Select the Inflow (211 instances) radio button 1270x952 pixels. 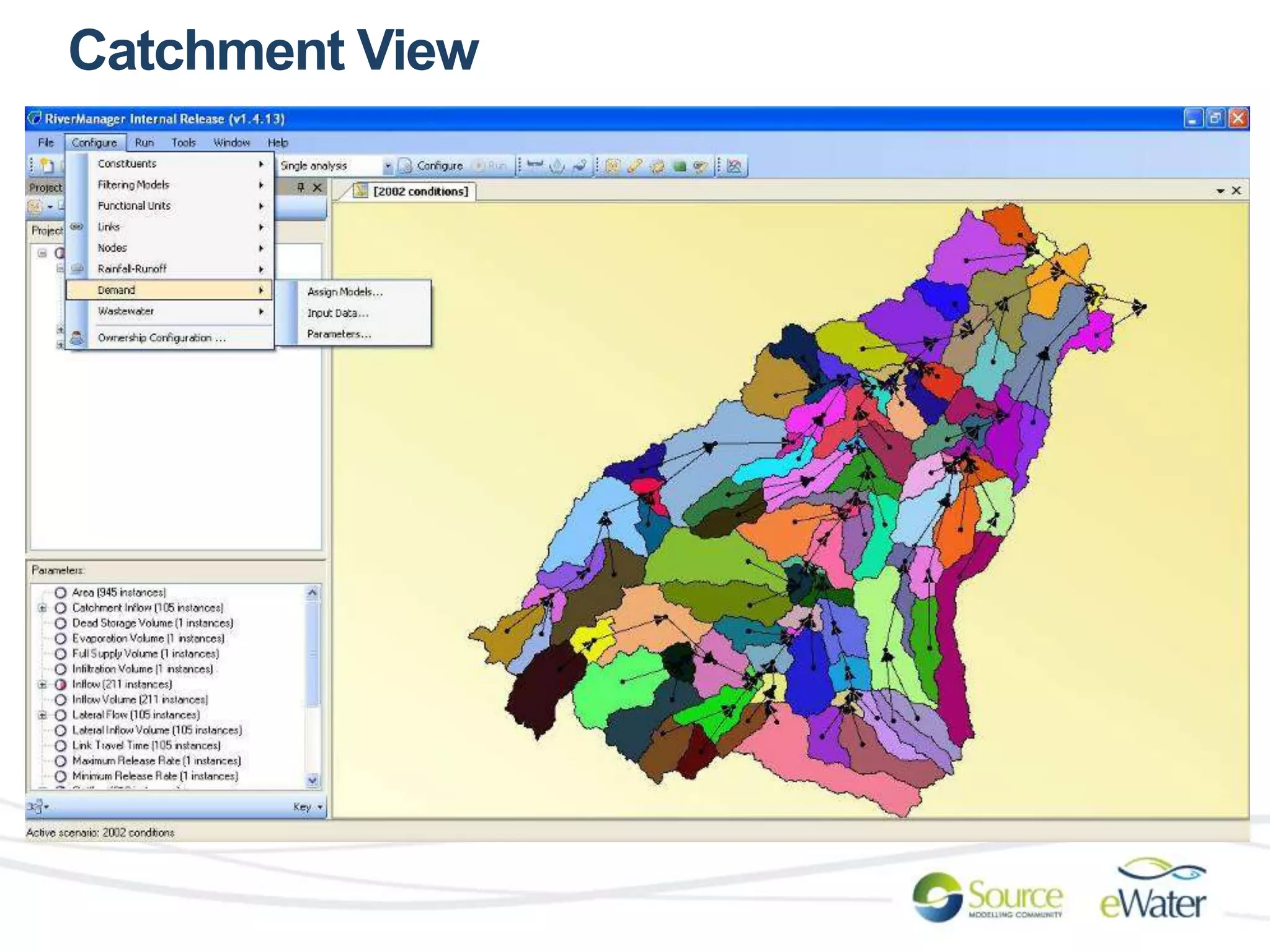[61, 684]
